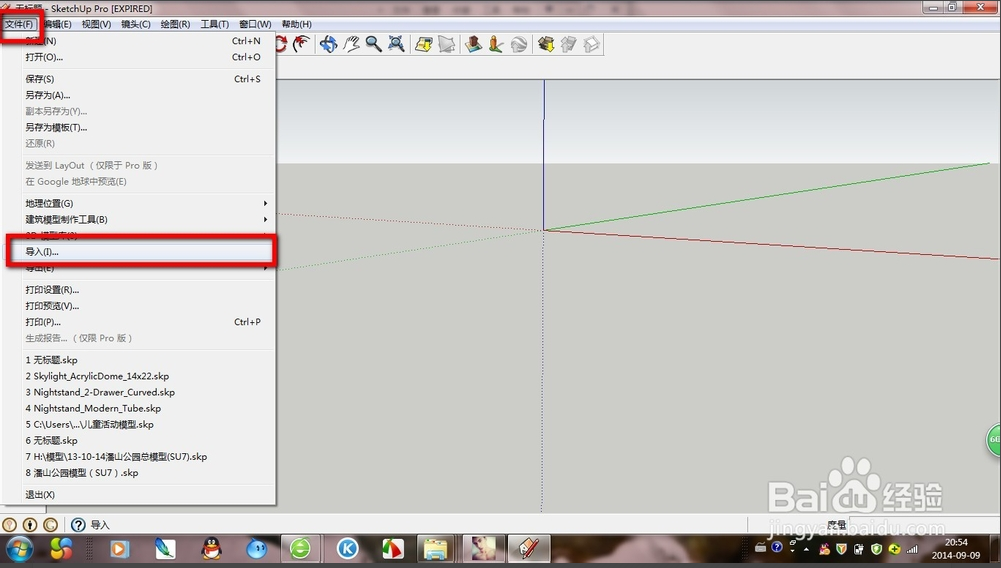
Task: Open the 帮助(H) menu
Action: (x=297, y=24)
